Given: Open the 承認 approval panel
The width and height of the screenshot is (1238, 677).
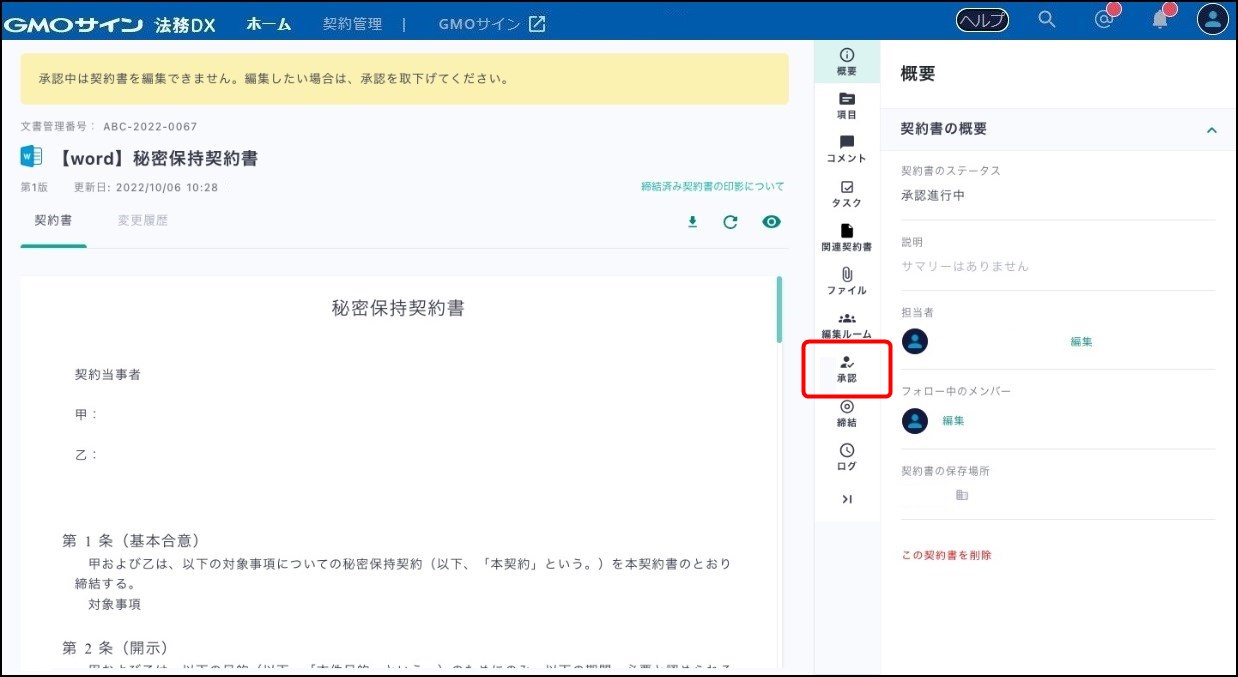Looking at the screenshot, I should pos(846,369).
